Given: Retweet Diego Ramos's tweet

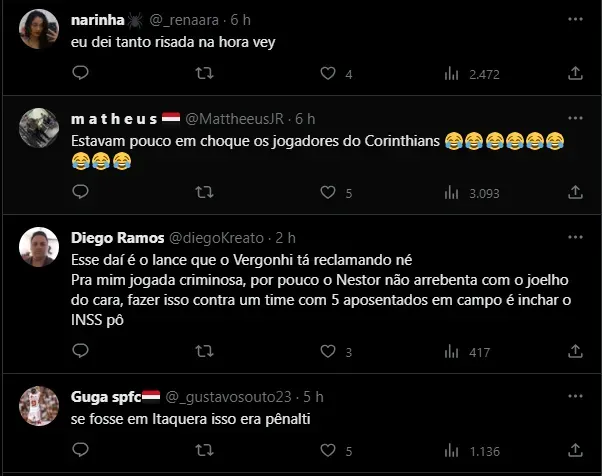Looking at the screenshot, I should pyautogui.click(x=203, y=351).
